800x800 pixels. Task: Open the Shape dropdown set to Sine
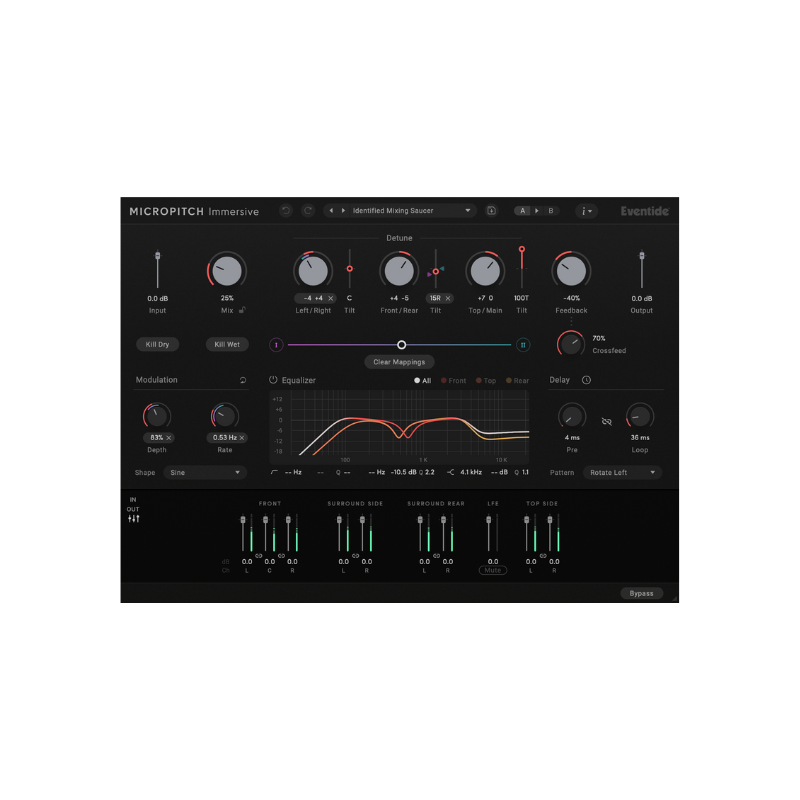204,472
